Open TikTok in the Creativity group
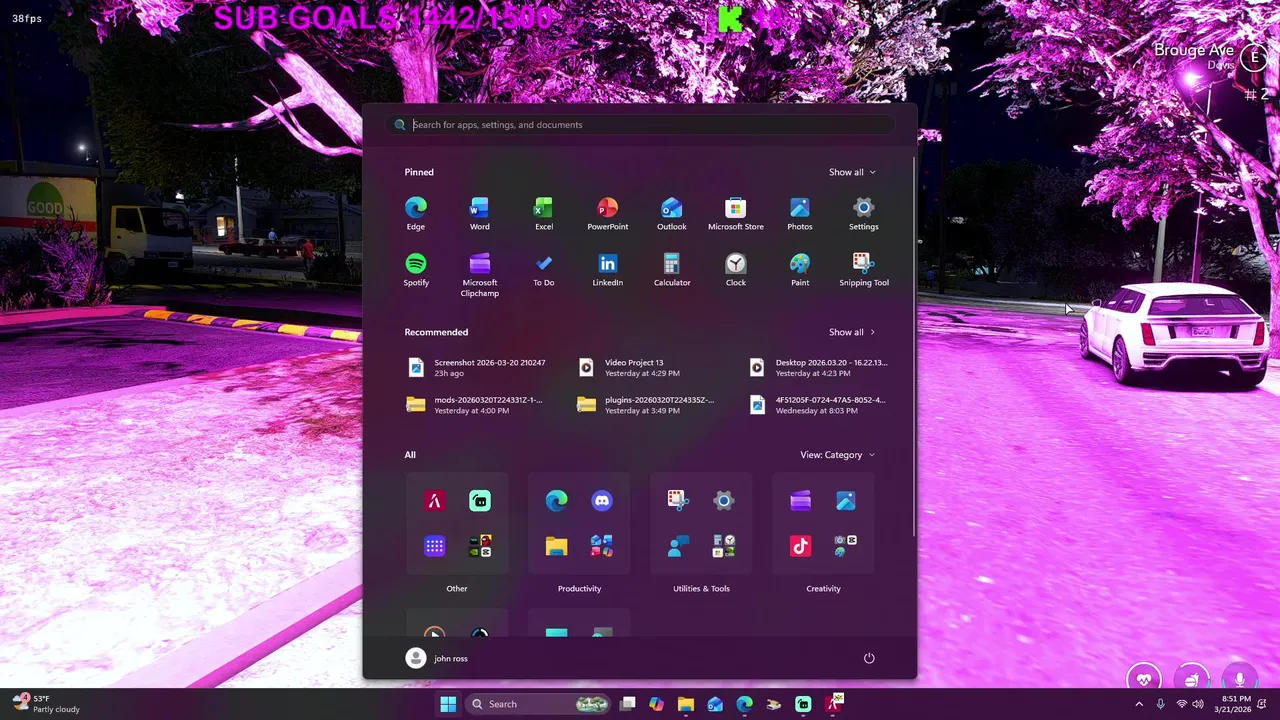The image size is (1280, 720). pos(800,546)
